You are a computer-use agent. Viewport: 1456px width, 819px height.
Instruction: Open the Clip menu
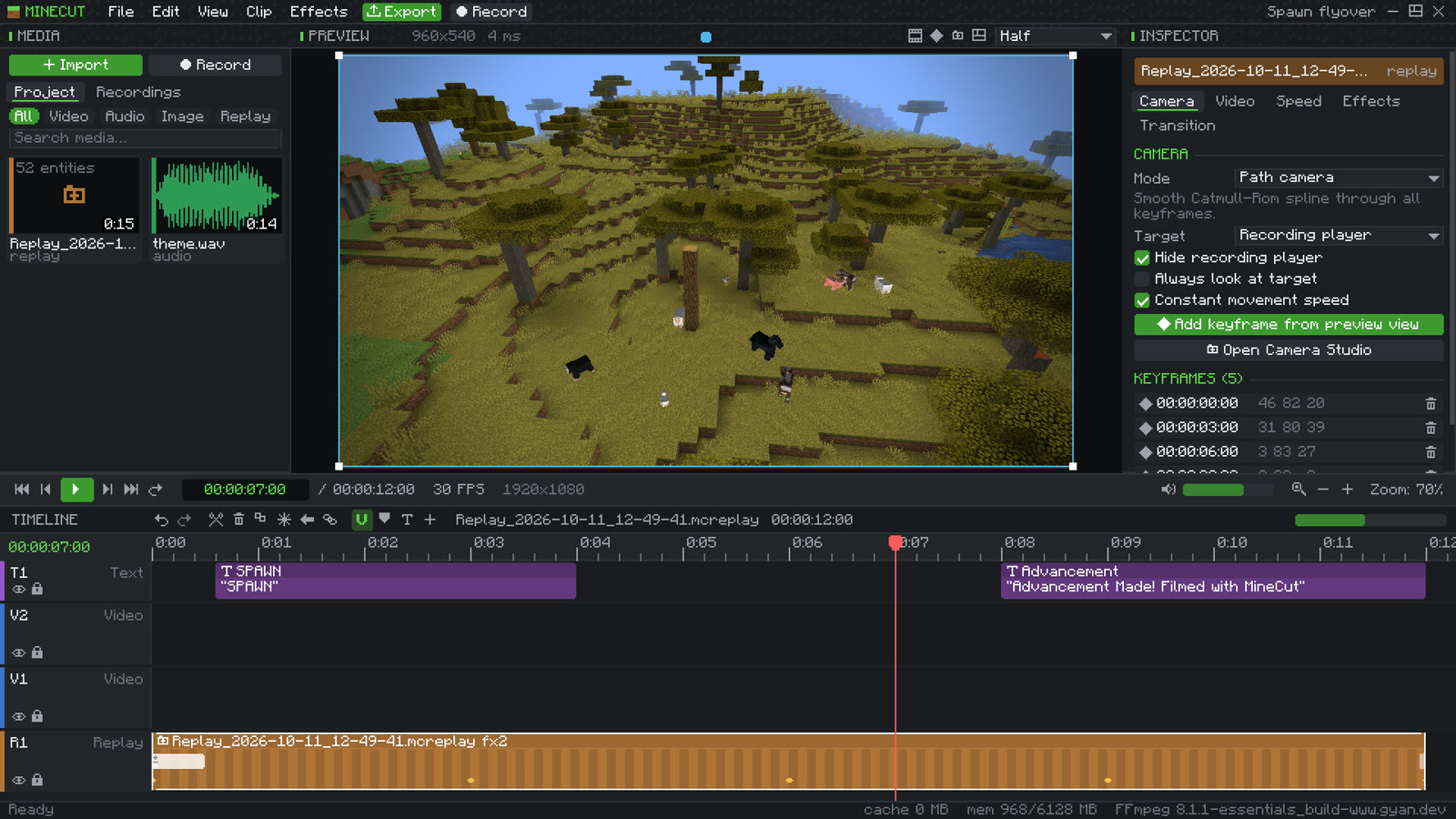pos(258,12)
